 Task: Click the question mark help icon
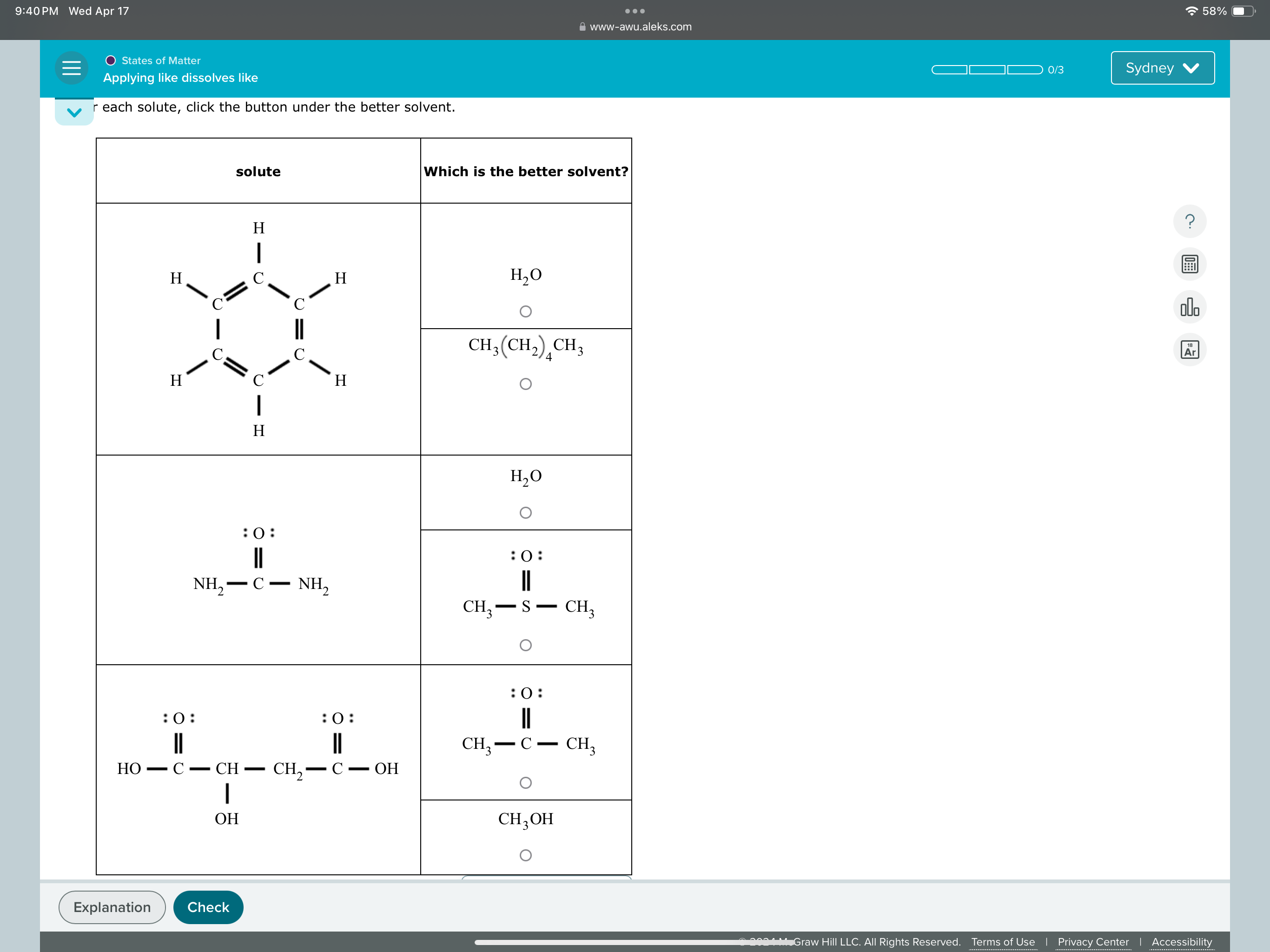pyautogui.click(x=1189, y=221)
